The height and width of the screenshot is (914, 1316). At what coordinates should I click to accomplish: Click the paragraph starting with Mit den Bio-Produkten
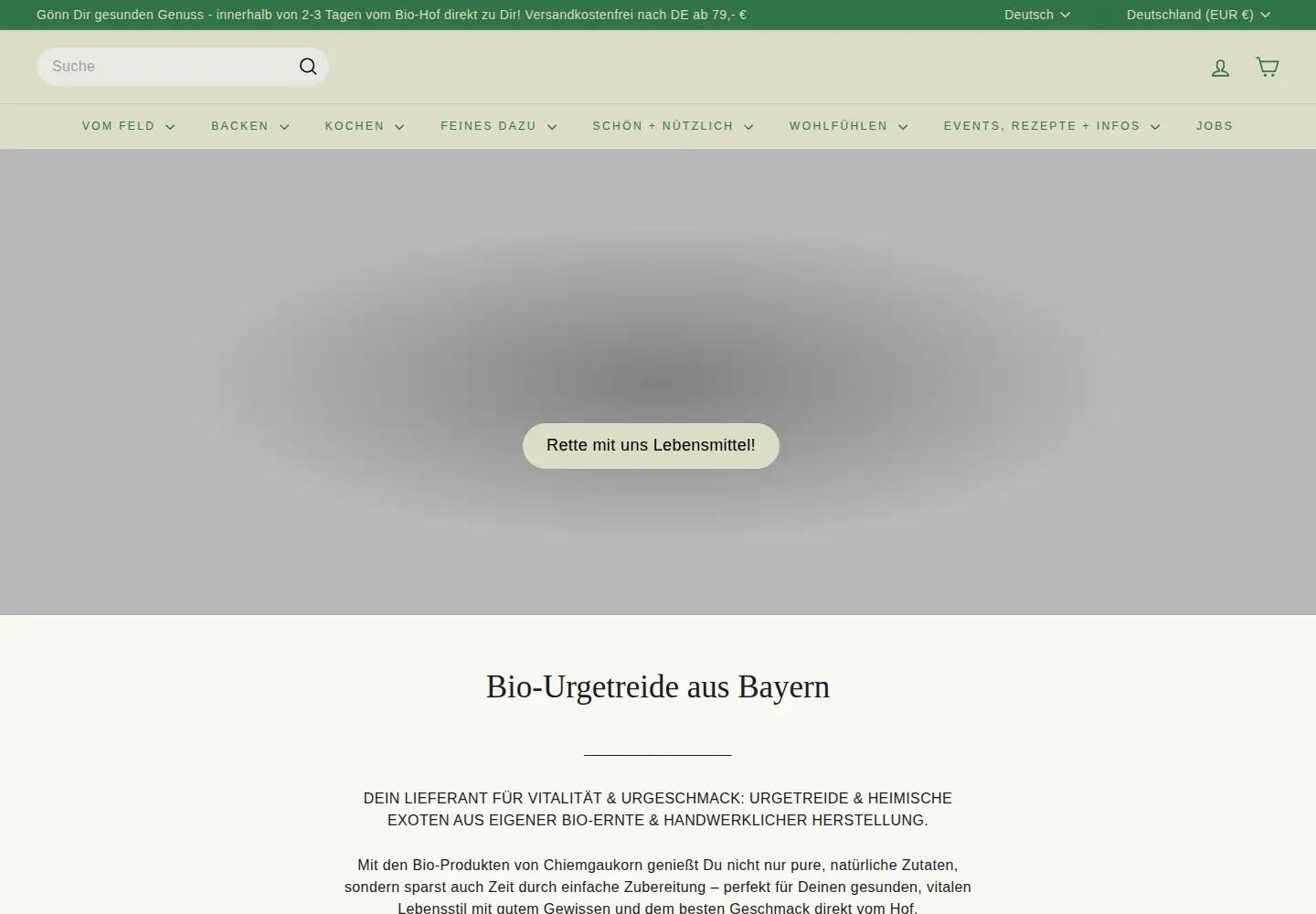[x=658, y=887]
